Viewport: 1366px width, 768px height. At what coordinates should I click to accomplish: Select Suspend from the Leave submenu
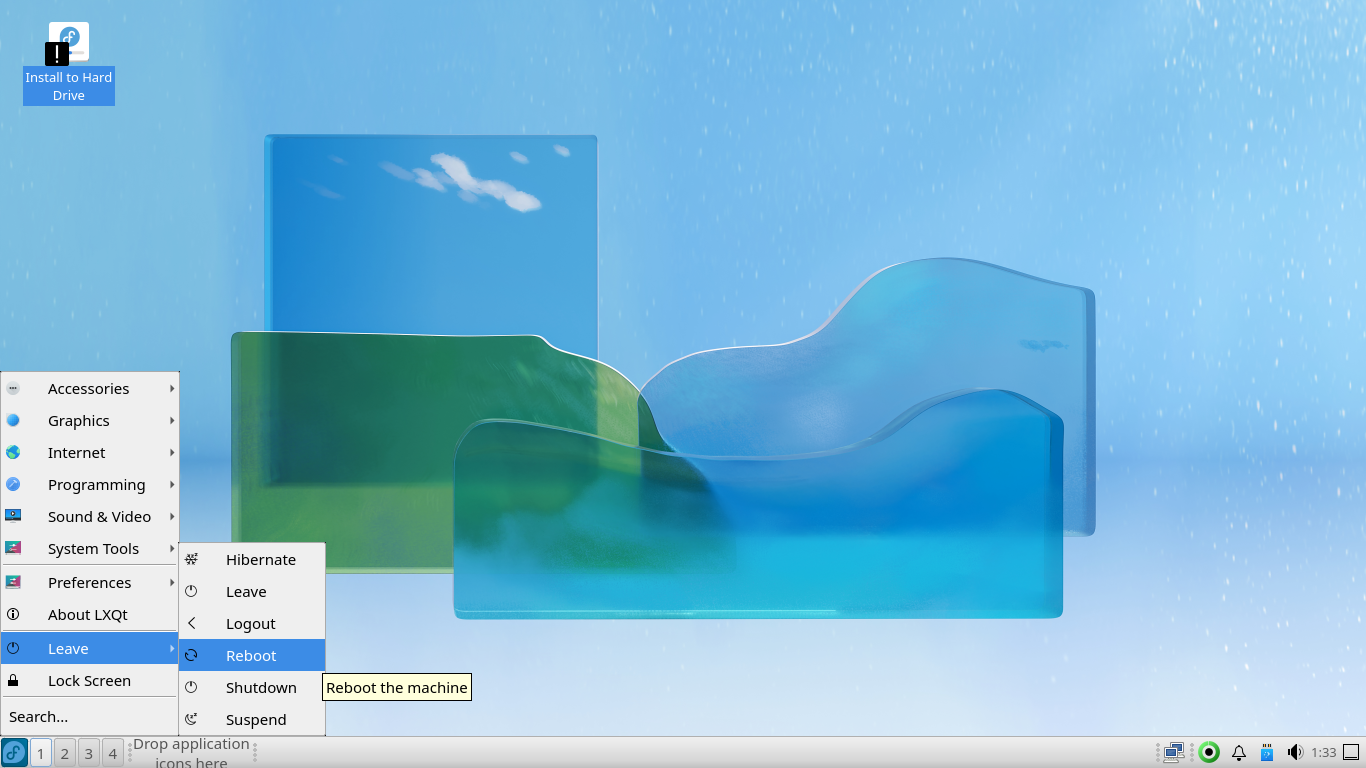tap(252, 719)
